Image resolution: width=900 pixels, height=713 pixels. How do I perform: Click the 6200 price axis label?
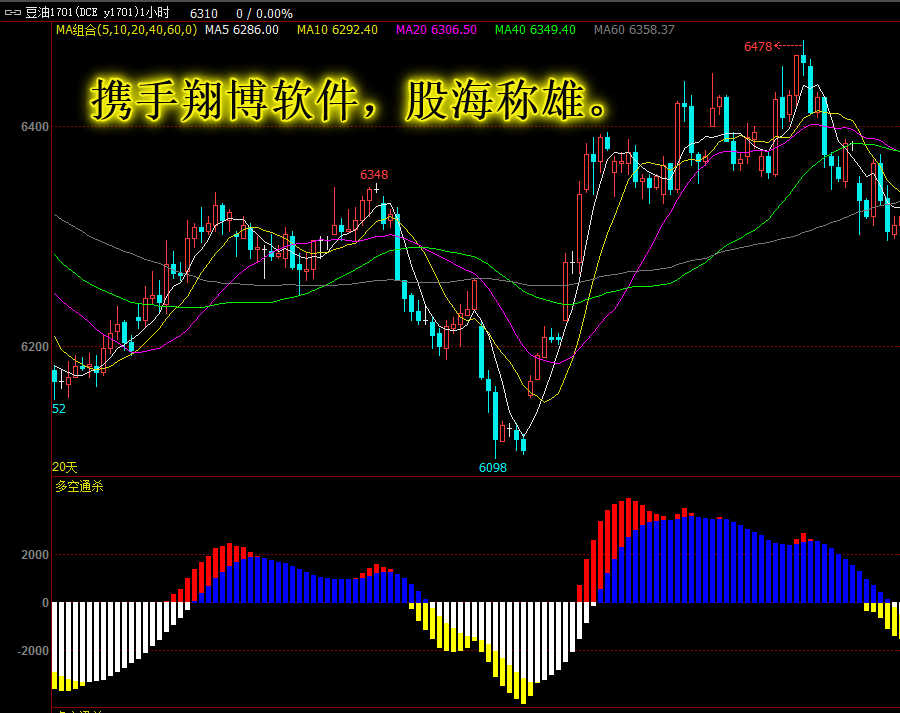pos(35,347)
